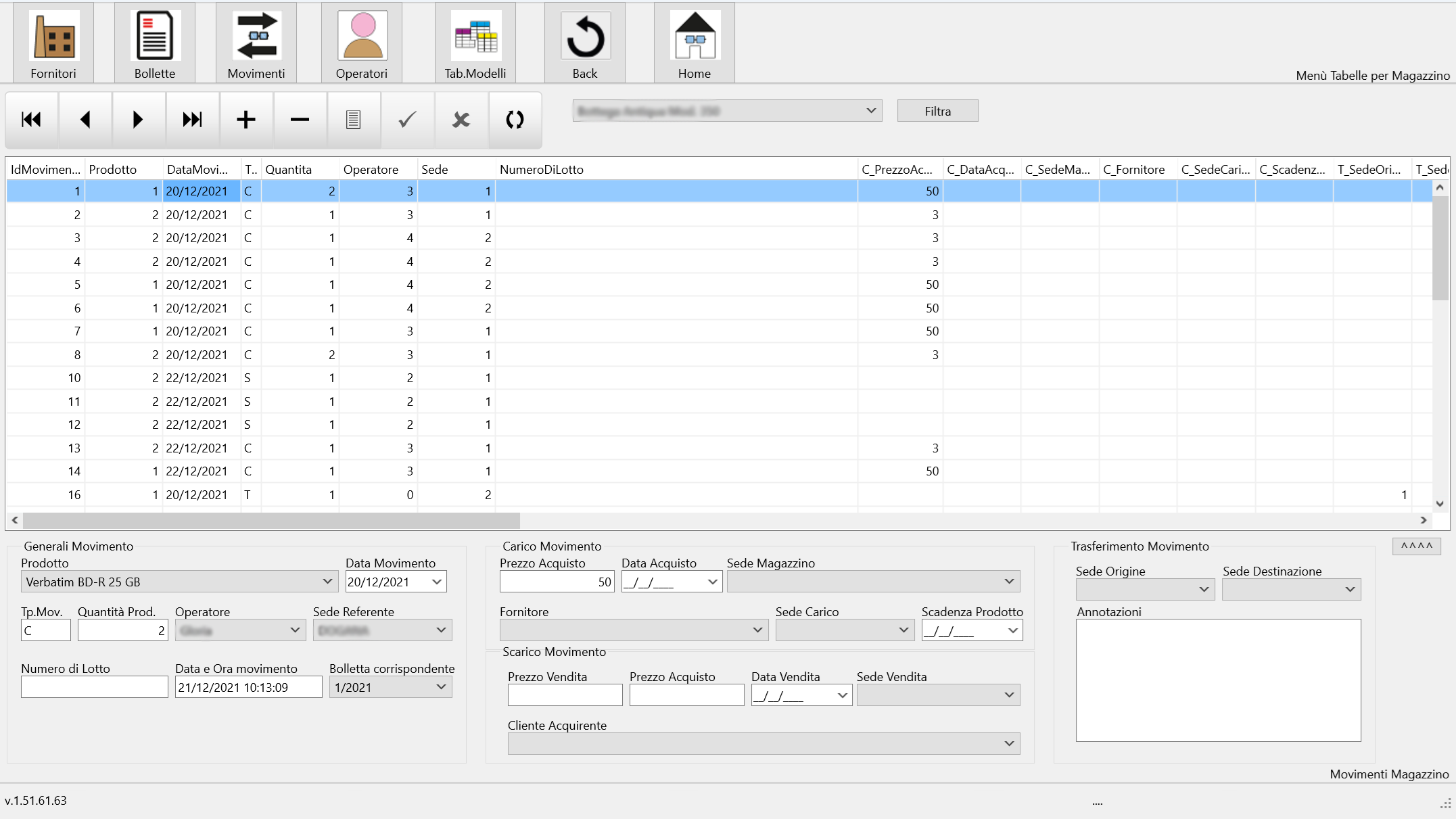This screenshot has width=1456, height=819.
Task: Open the Tab.Modelli section
Action: [x=475, y=43]
